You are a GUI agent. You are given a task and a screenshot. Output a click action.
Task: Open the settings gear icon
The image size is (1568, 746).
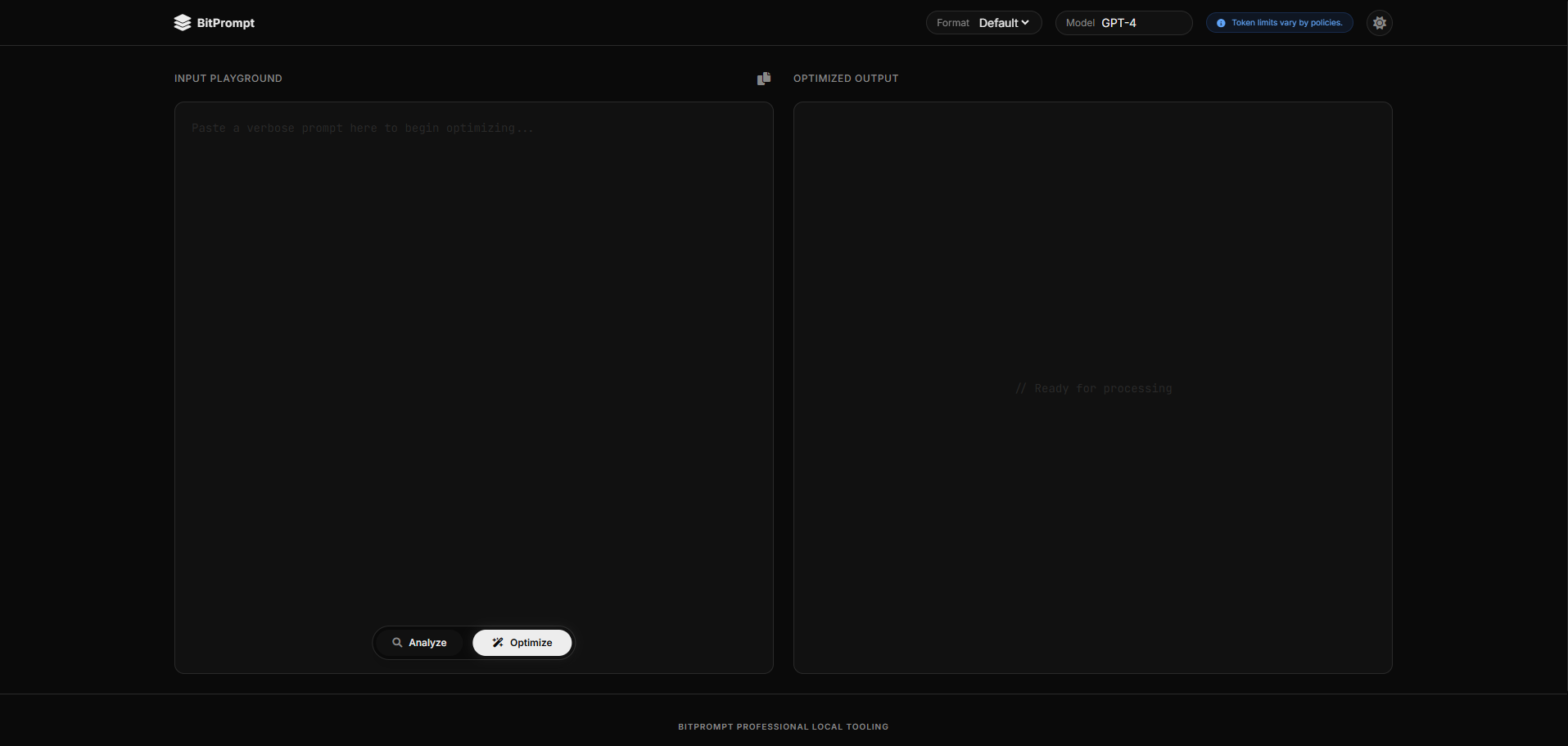coord(1379,22)
